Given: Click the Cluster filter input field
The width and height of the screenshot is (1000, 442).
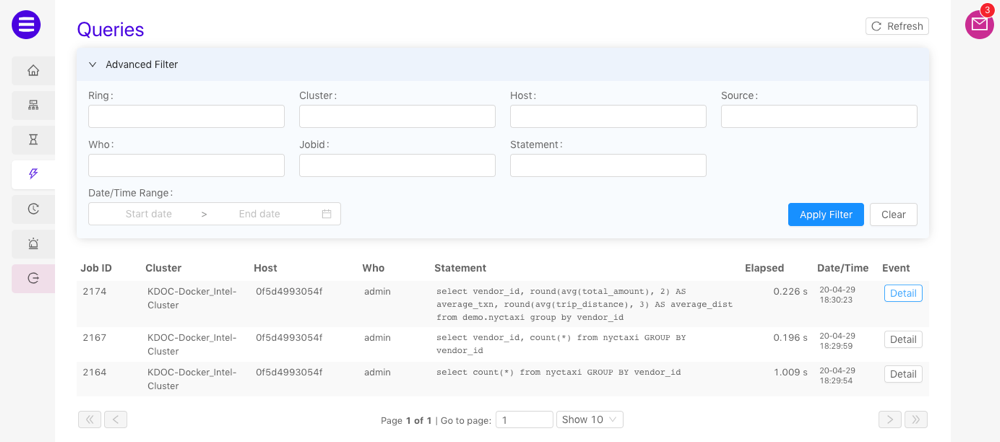Looking at the screenshot, I should point(397,117).
